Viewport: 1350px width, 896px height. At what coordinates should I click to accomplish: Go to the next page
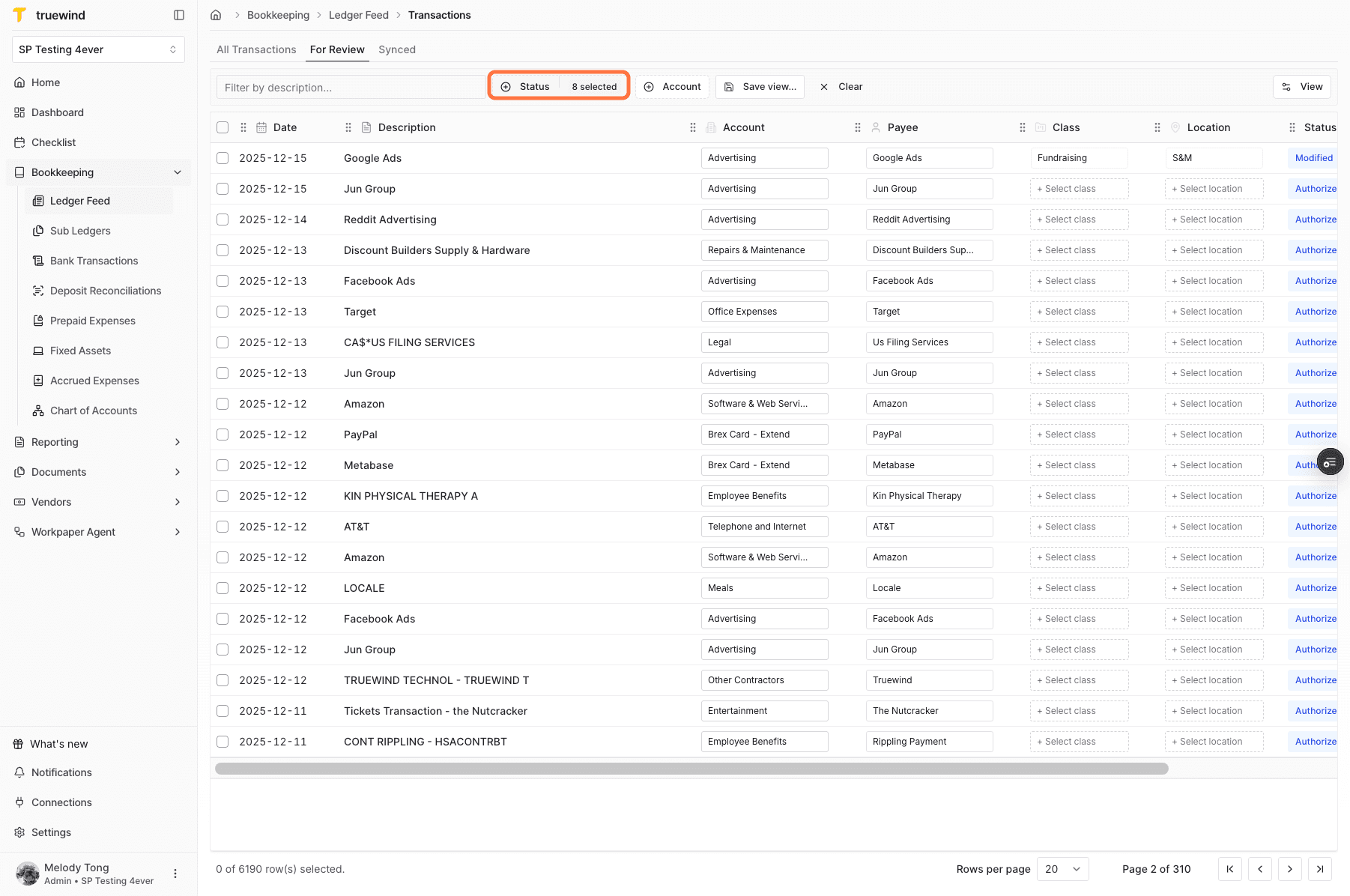pyautogui.click(x=1290, y=869)
